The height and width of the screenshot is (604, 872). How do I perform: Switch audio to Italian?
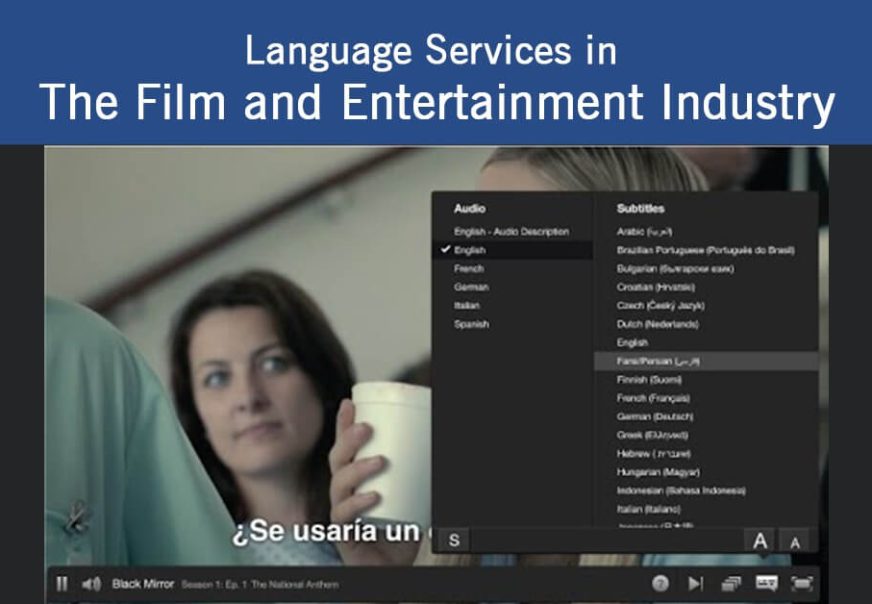coord(467,305)
